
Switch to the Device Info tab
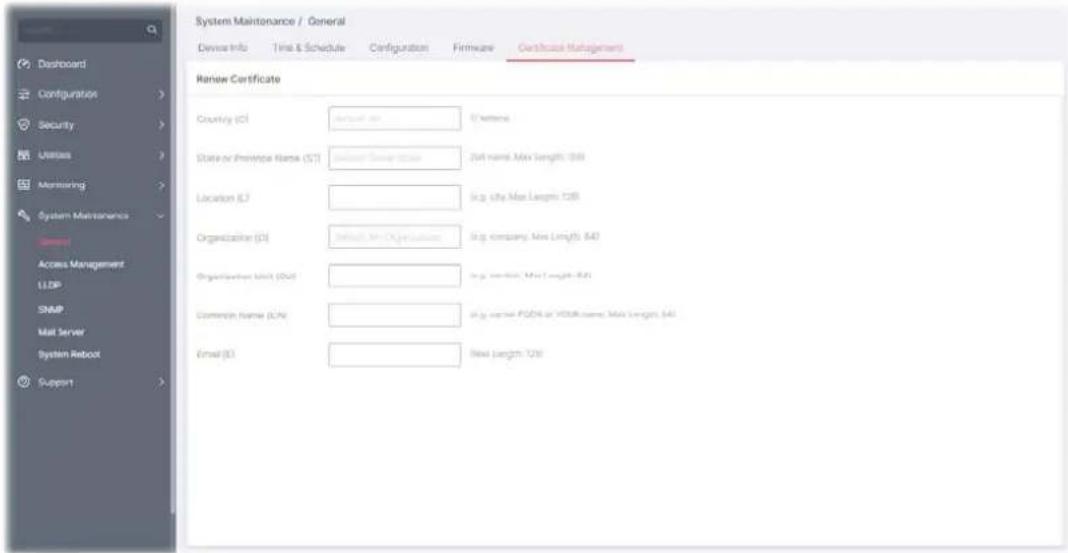(222, 48)
